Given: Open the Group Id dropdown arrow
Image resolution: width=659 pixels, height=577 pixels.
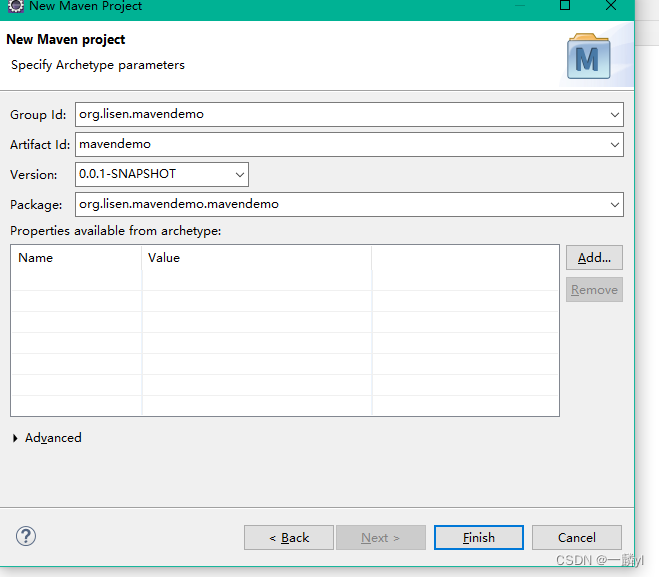Looking at the screenshot, I should click(614, 114).
